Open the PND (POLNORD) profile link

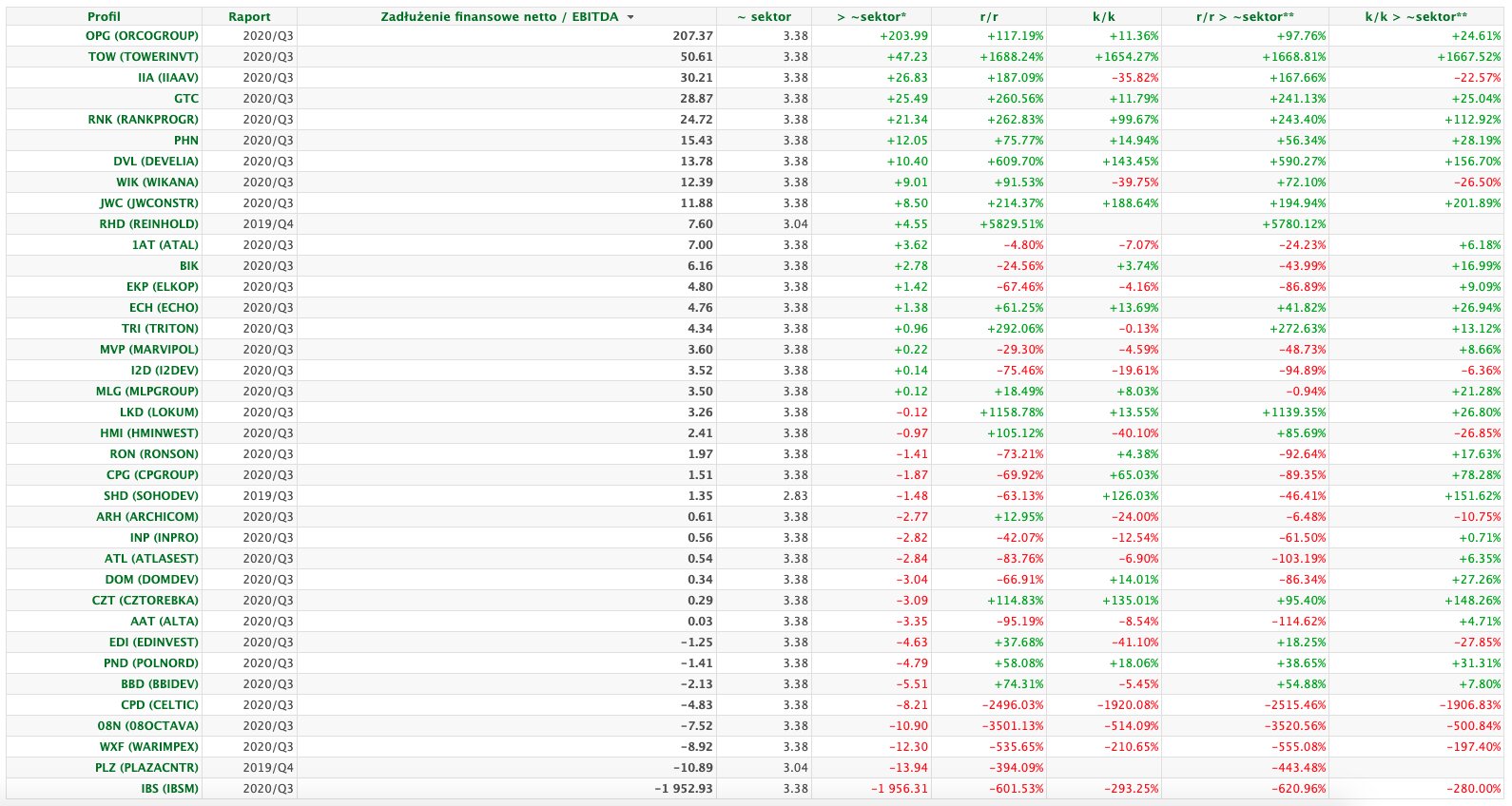(151, 662)
